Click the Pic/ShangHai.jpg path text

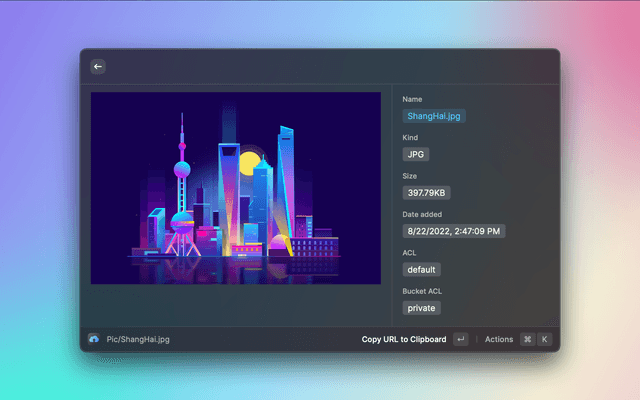click(x=138, y=339)
